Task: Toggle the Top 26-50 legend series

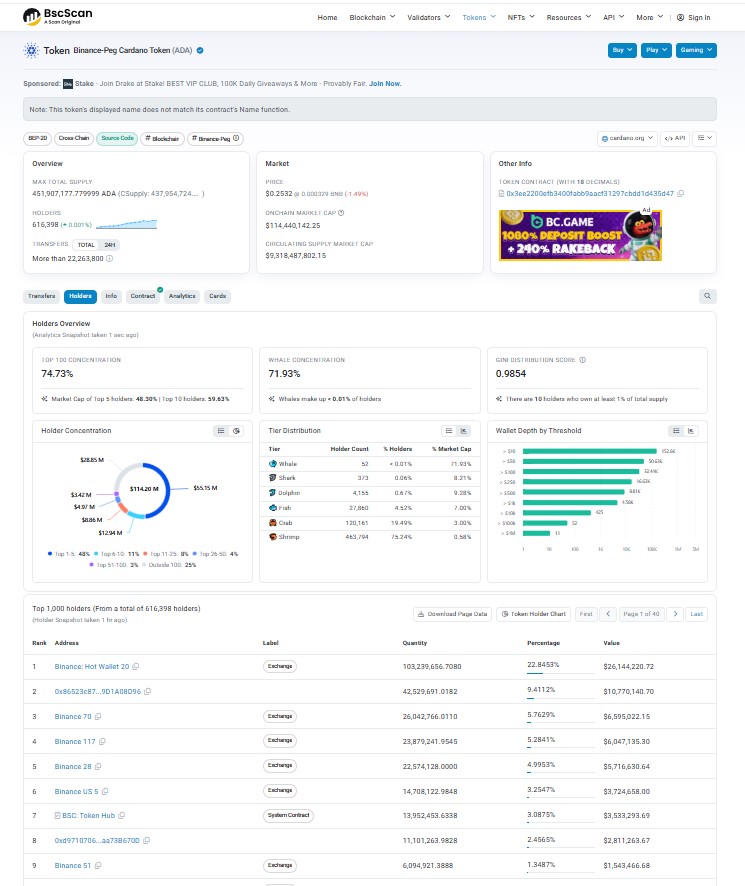Action: tap(215, 554)
